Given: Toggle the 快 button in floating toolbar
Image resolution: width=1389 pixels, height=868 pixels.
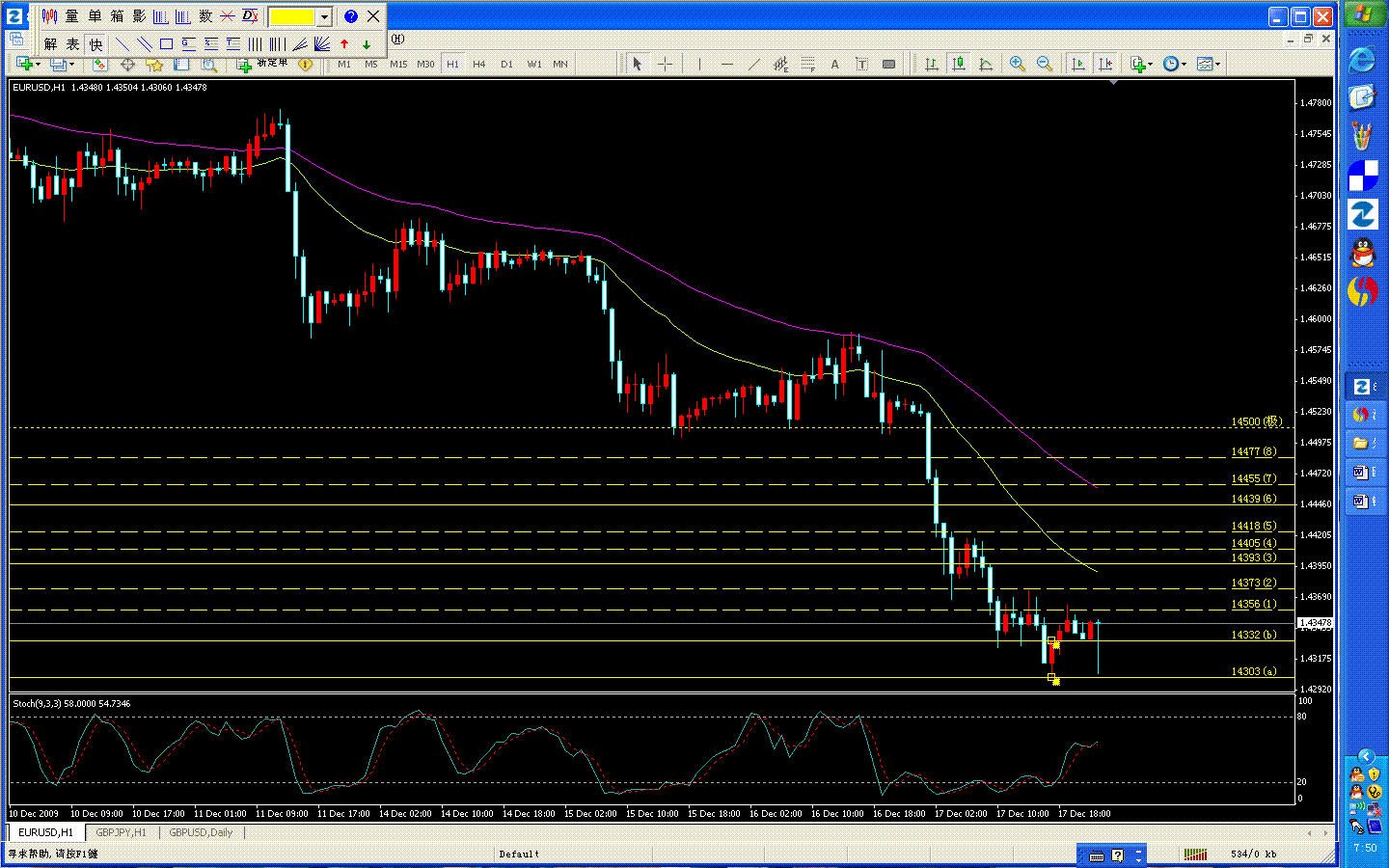Looking at the screenshot, I should (x=95, y=44).
